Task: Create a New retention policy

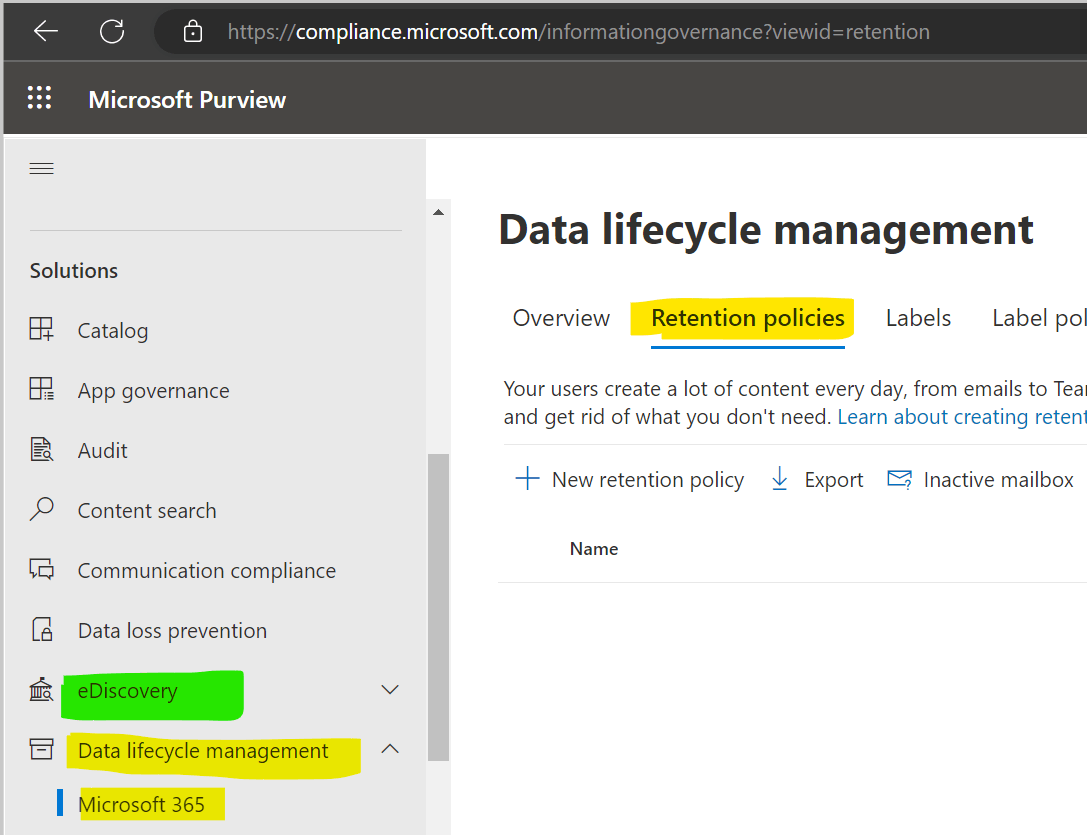Action: [x=629, y=479]
